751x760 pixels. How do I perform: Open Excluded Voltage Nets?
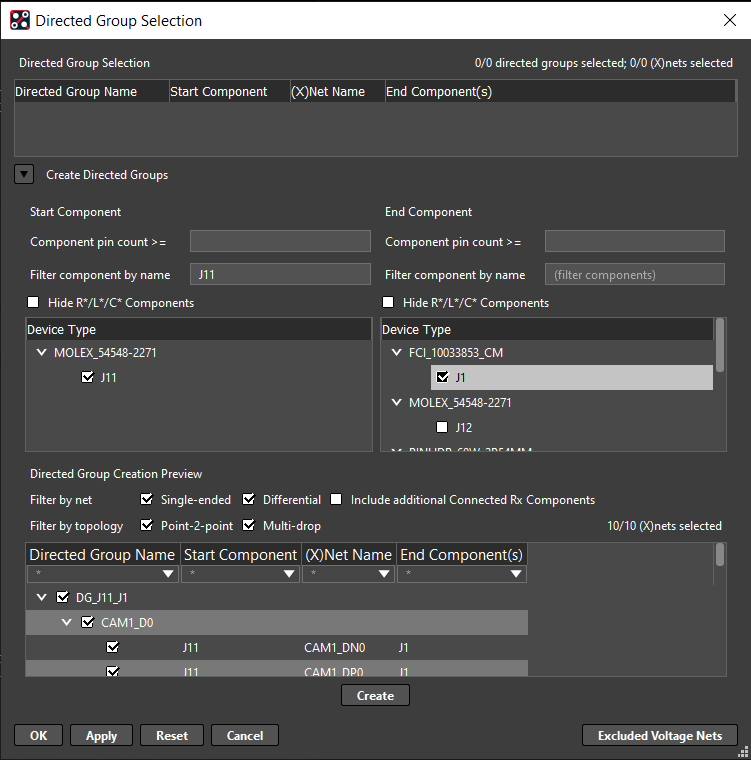(659, 735)
